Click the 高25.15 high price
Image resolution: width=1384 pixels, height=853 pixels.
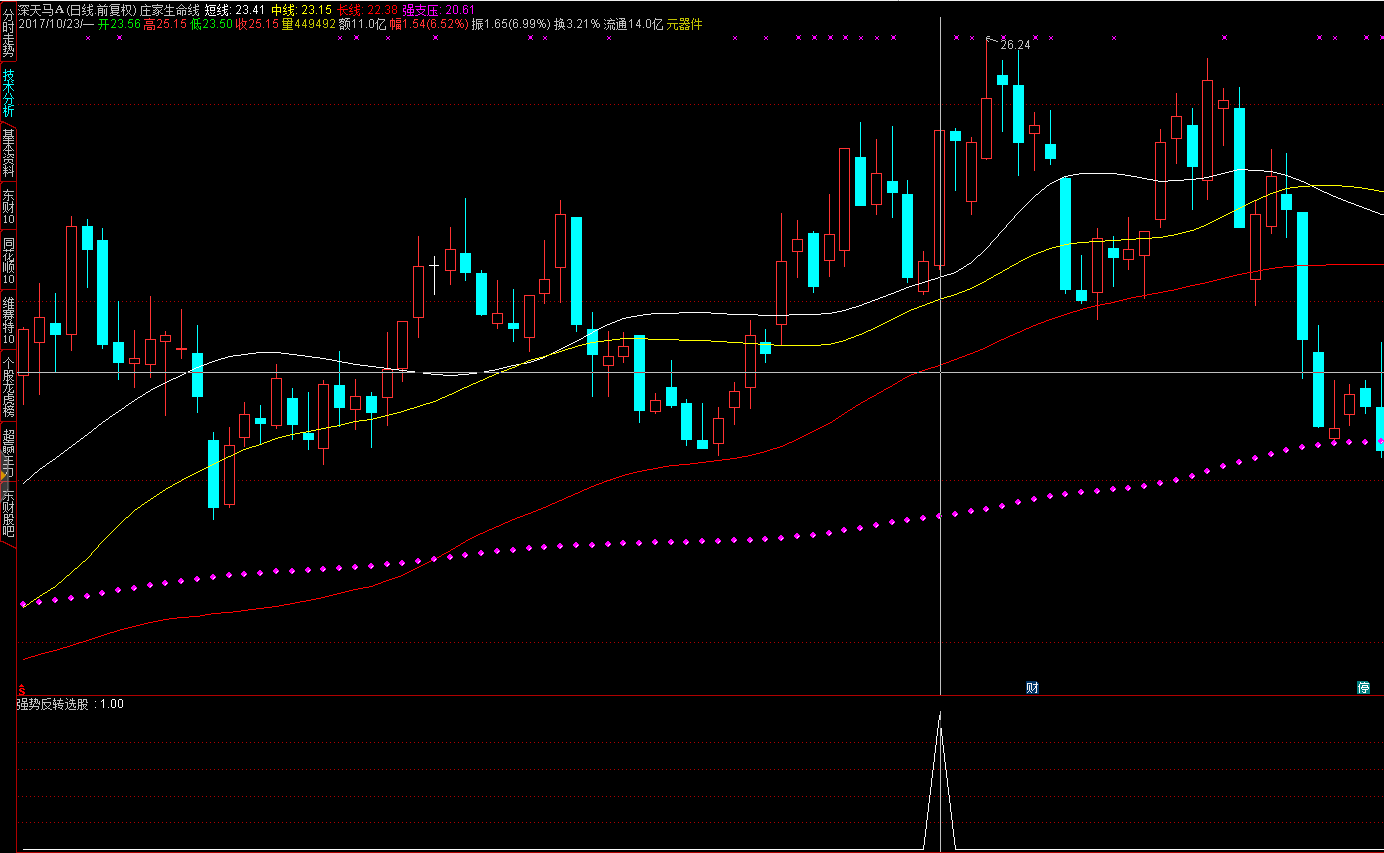tap(165, 23)
